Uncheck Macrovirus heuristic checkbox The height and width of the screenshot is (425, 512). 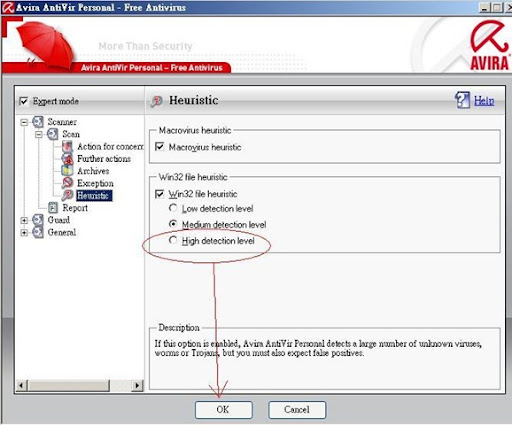click(160, 147)
